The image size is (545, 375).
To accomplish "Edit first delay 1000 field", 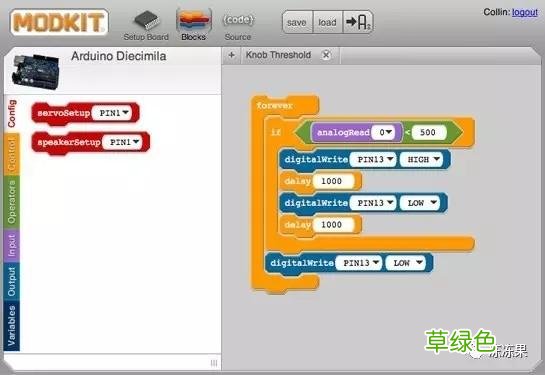I will tap(334, 181).
